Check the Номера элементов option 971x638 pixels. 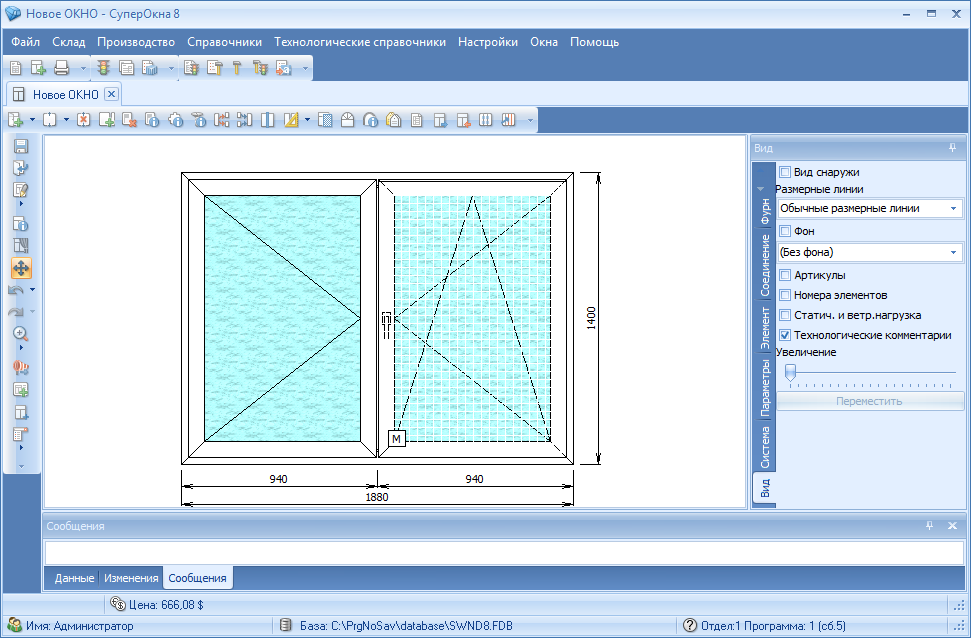[x=785, y=295]
